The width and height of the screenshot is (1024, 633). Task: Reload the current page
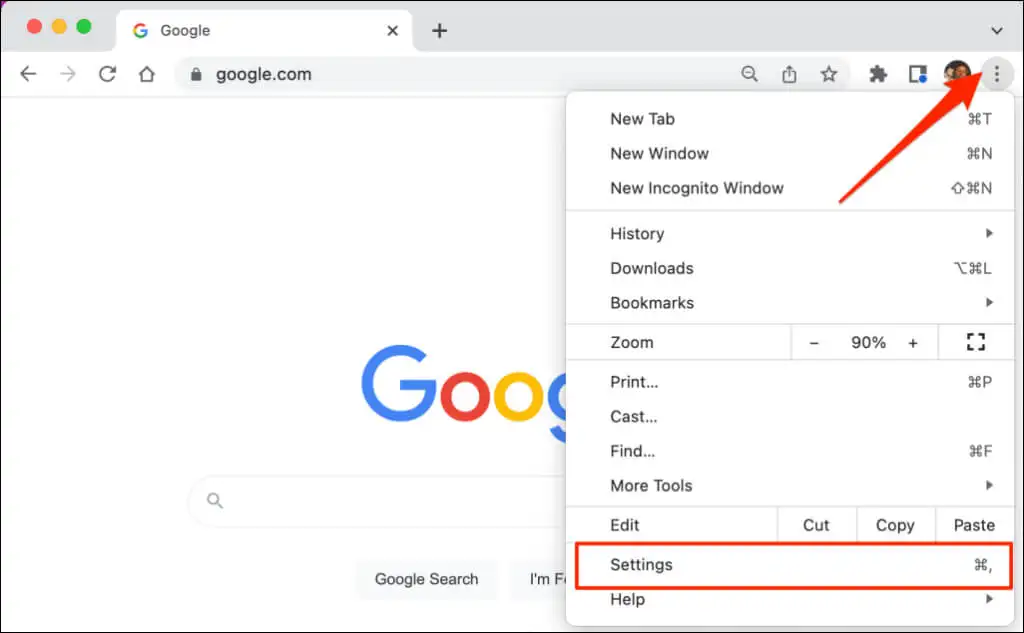(107, 74)
